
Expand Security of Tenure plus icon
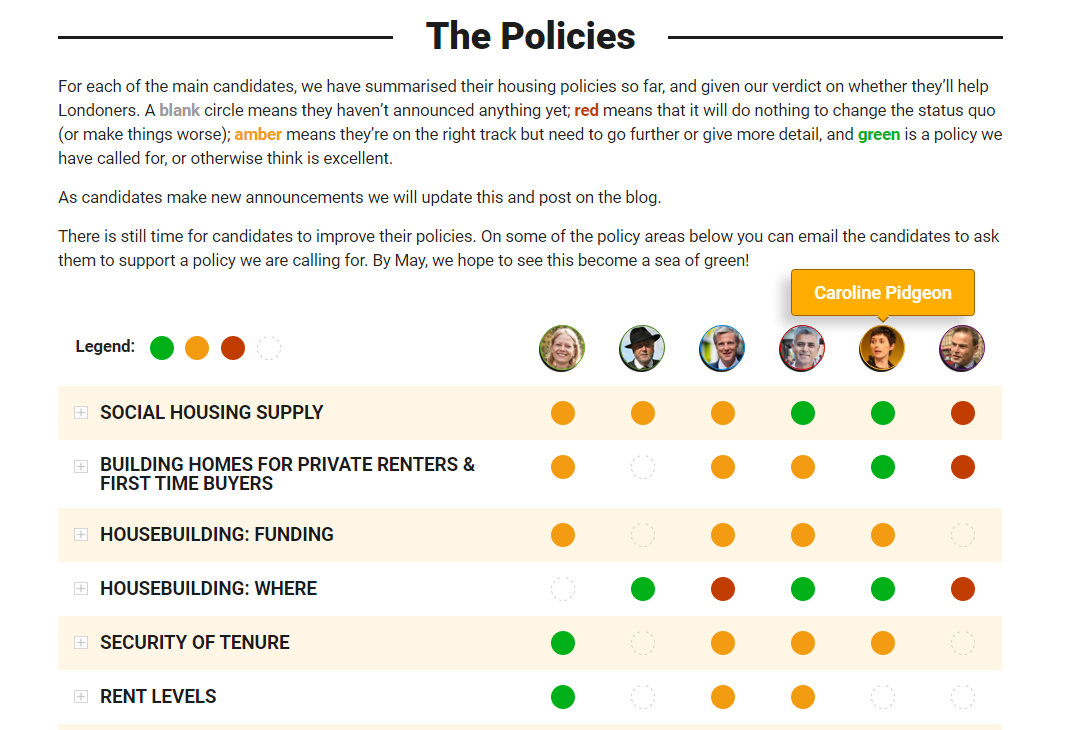pos(81,643)
